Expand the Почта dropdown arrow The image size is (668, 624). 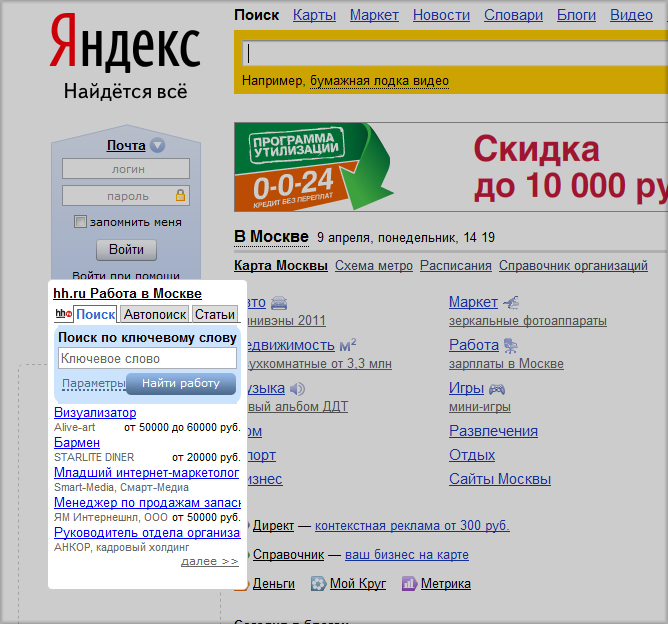coord(157,146)
